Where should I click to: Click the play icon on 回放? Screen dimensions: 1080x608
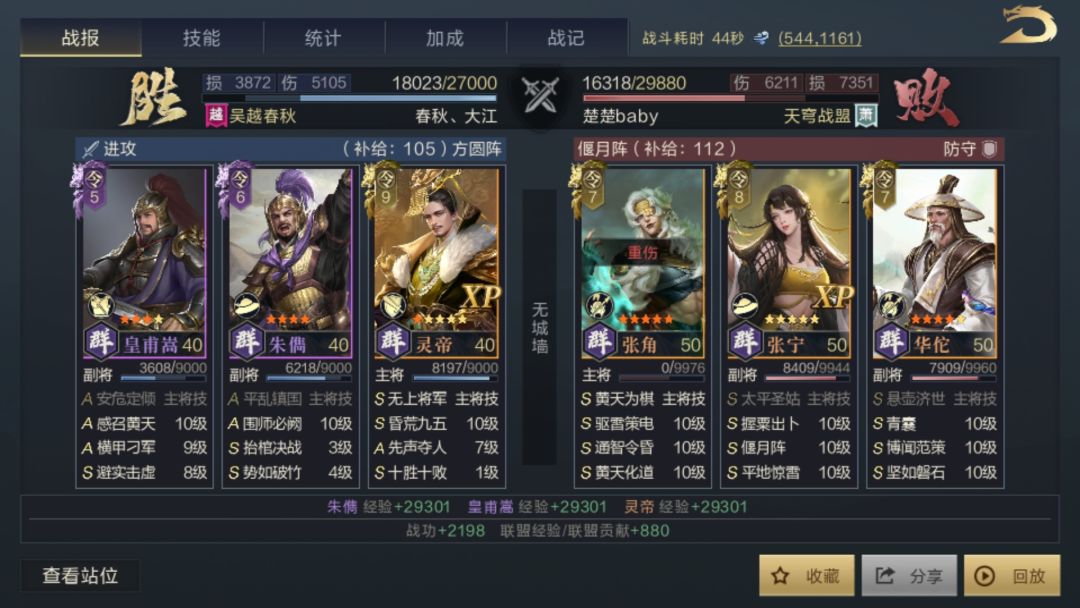point(985,576)
